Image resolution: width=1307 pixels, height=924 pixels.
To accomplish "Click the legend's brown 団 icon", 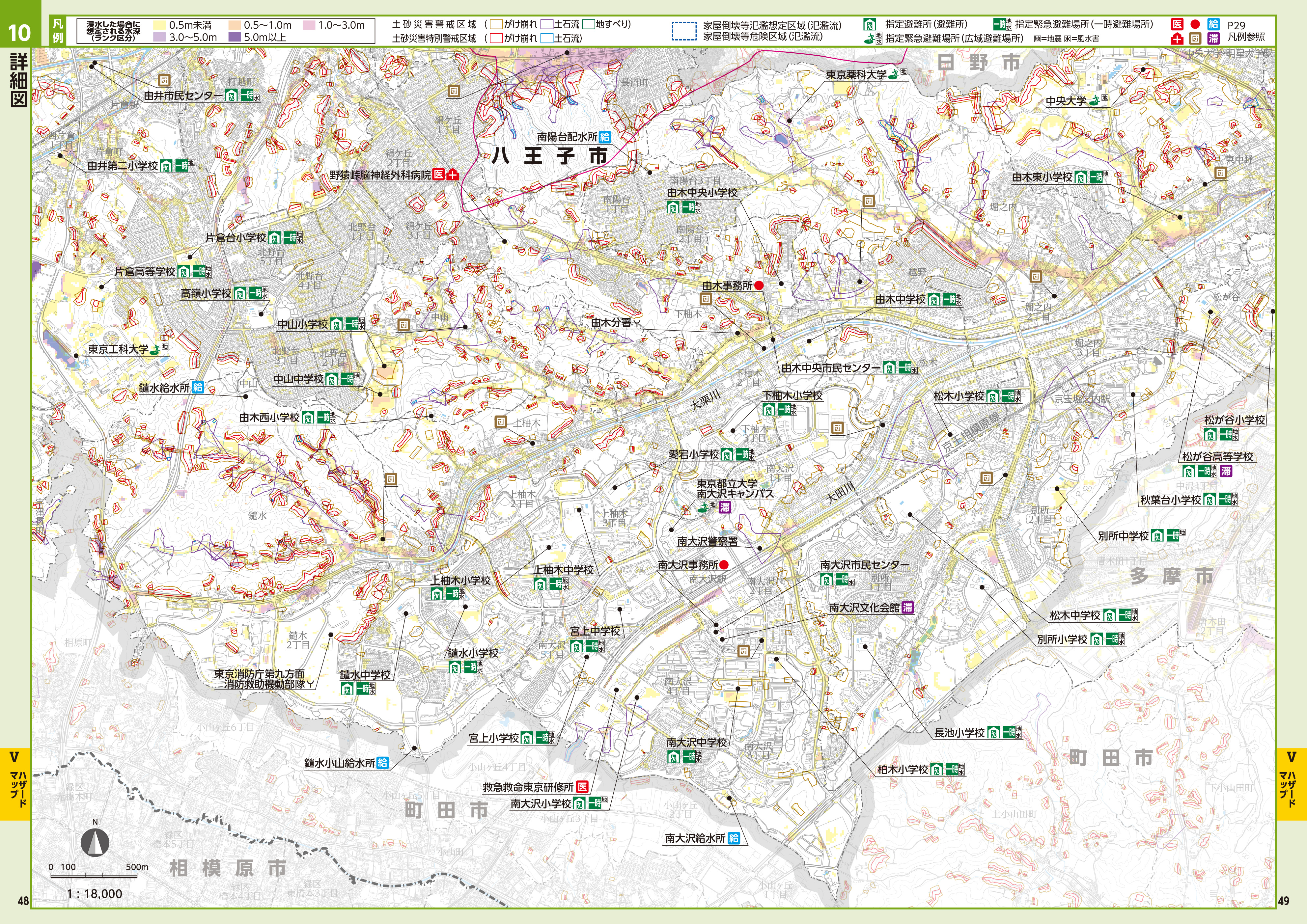I will (x=1195, y=38).
